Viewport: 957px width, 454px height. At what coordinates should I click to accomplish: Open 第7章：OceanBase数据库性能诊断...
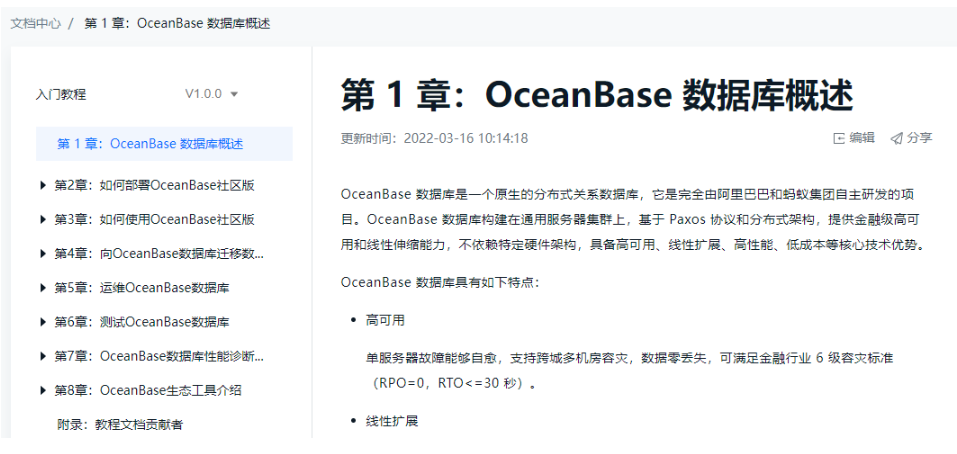159,356
